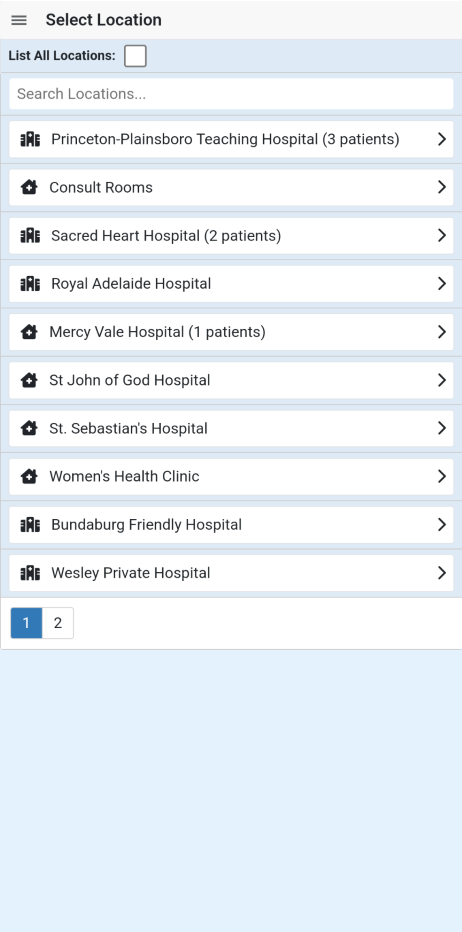
Task: Open the hamburger navigation menu
Action: pyautogui.click(x=19, y=20)
